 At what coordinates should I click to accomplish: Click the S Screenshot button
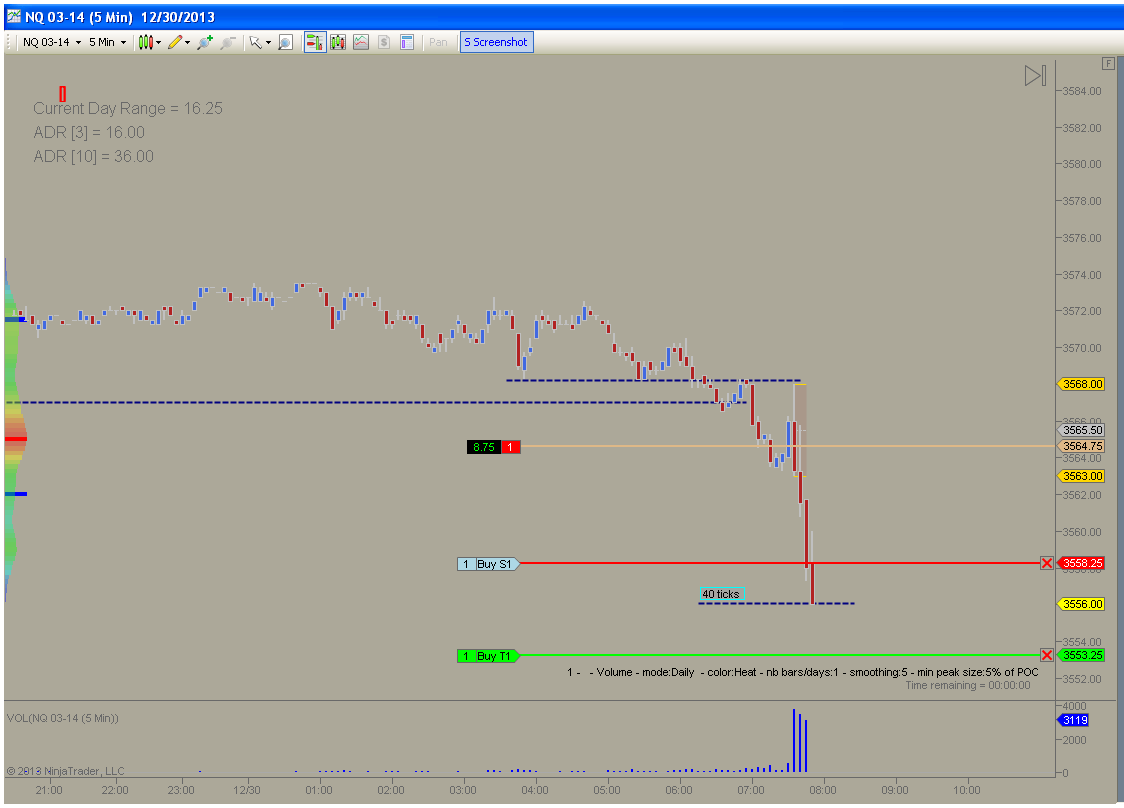tap(496, 42)
